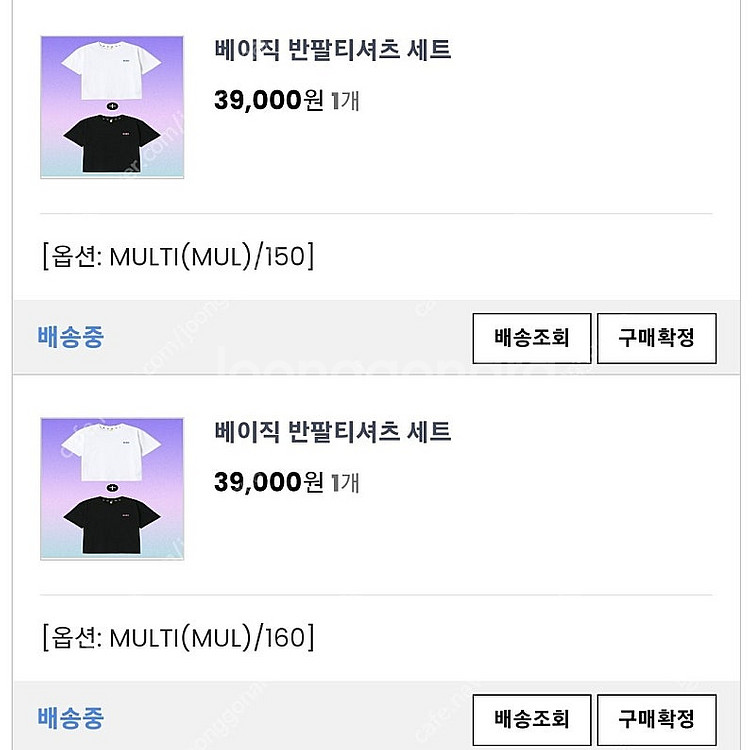Click the 배송중 status of the 160 order
Screen dimensions: 756x750
[71, 718]
